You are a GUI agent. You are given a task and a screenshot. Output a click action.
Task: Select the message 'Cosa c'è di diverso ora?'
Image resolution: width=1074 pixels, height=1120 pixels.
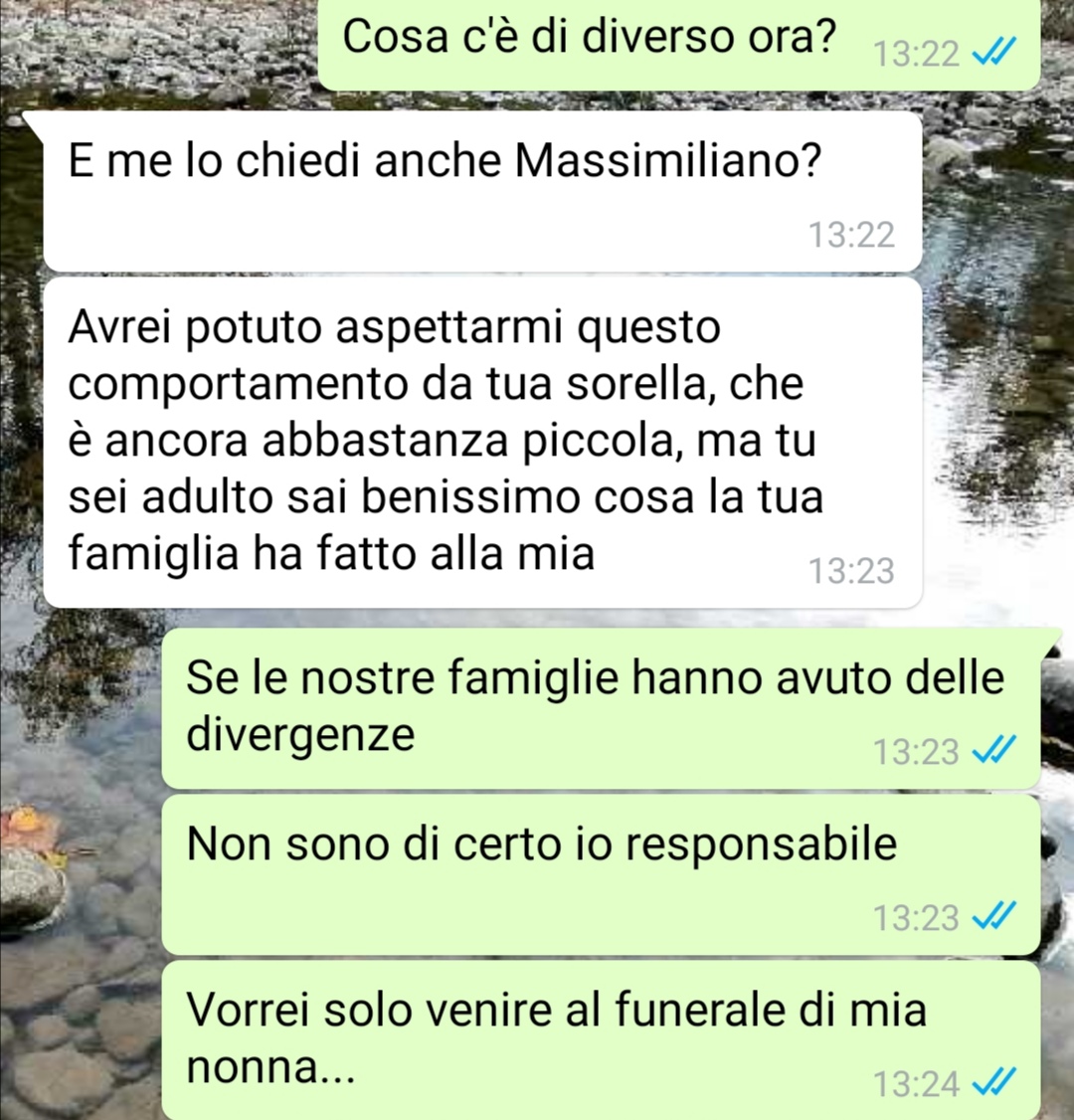point(678,45)
